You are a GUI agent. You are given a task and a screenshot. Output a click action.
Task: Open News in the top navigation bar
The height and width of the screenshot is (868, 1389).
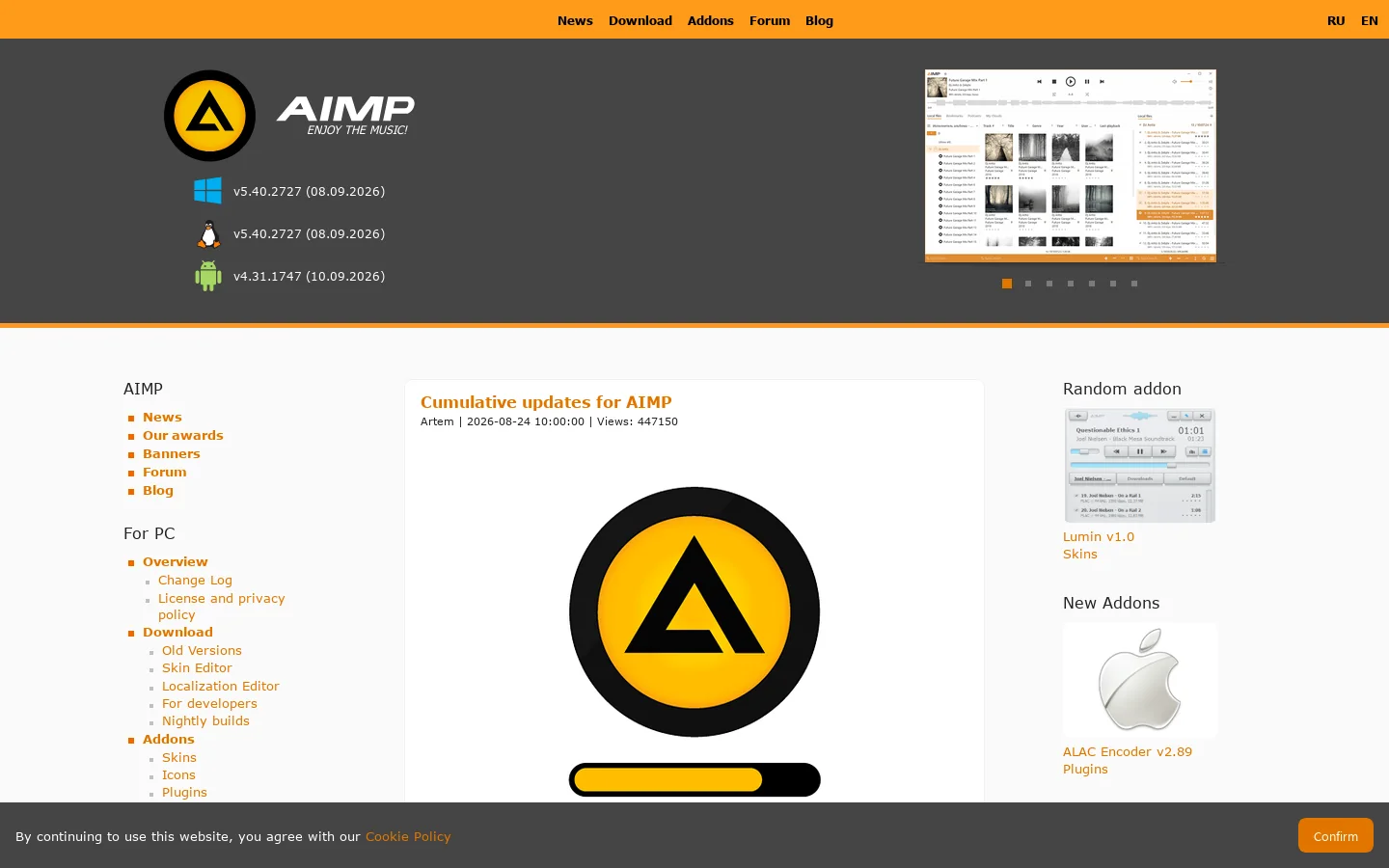point(575,20)
